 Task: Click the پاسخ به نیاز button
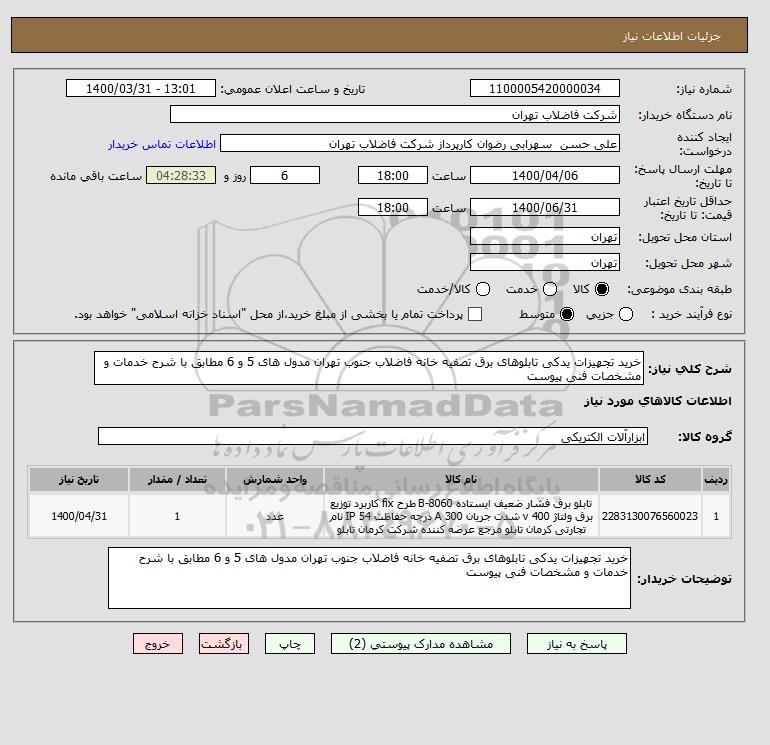(x=577, y=644)
